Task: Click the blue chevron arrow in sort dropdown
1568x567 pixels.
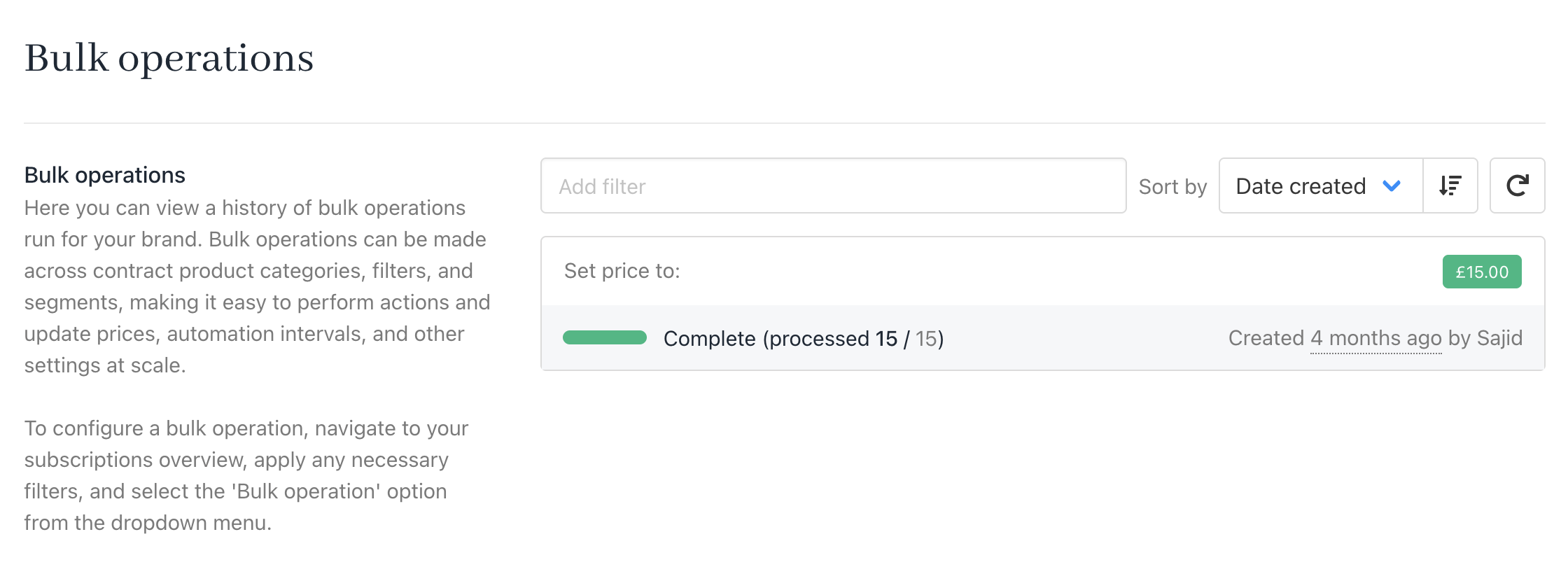Action: [x=1392, y=185]
